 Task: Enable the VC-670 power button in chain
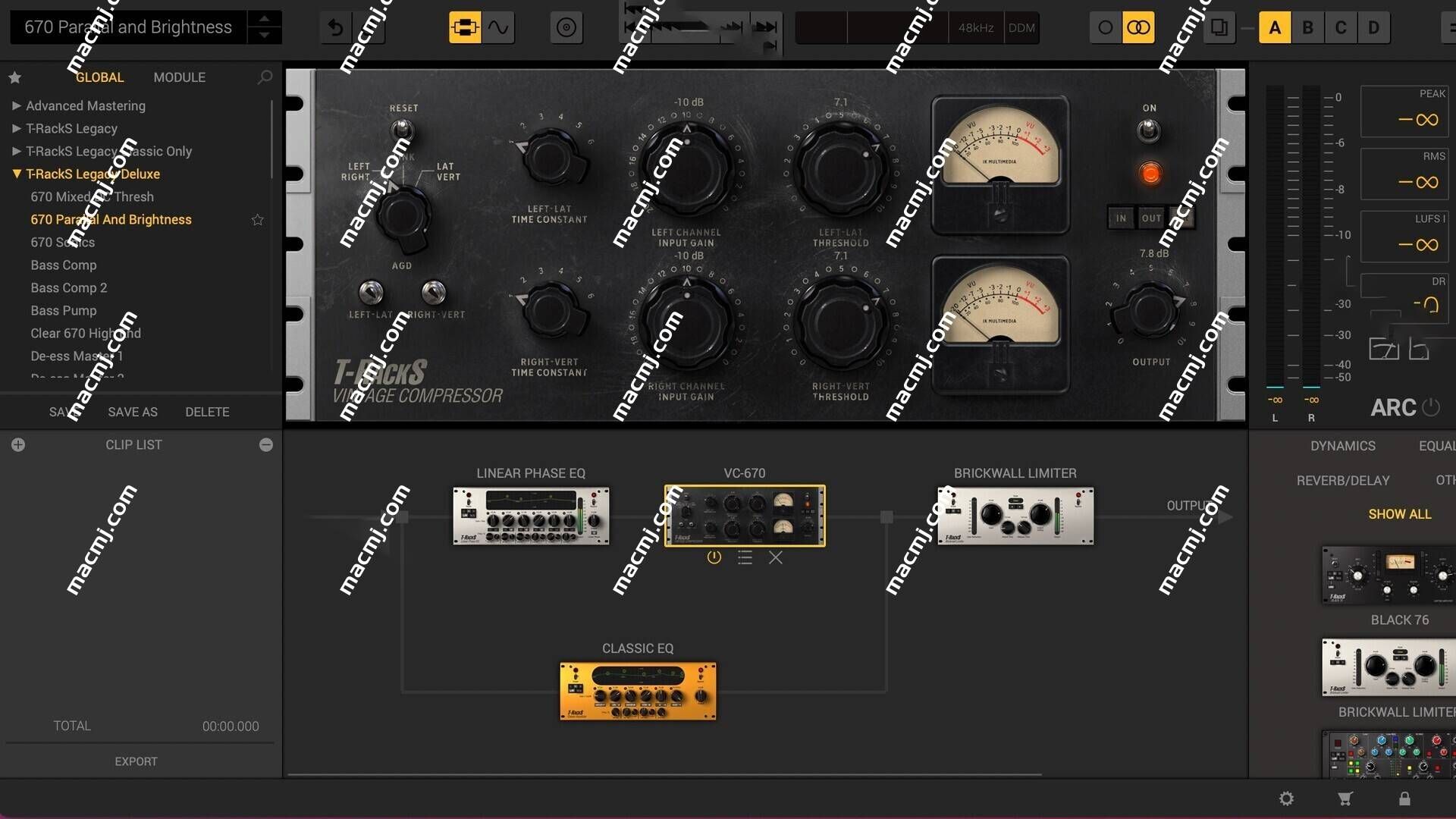(x=713, y=557)
